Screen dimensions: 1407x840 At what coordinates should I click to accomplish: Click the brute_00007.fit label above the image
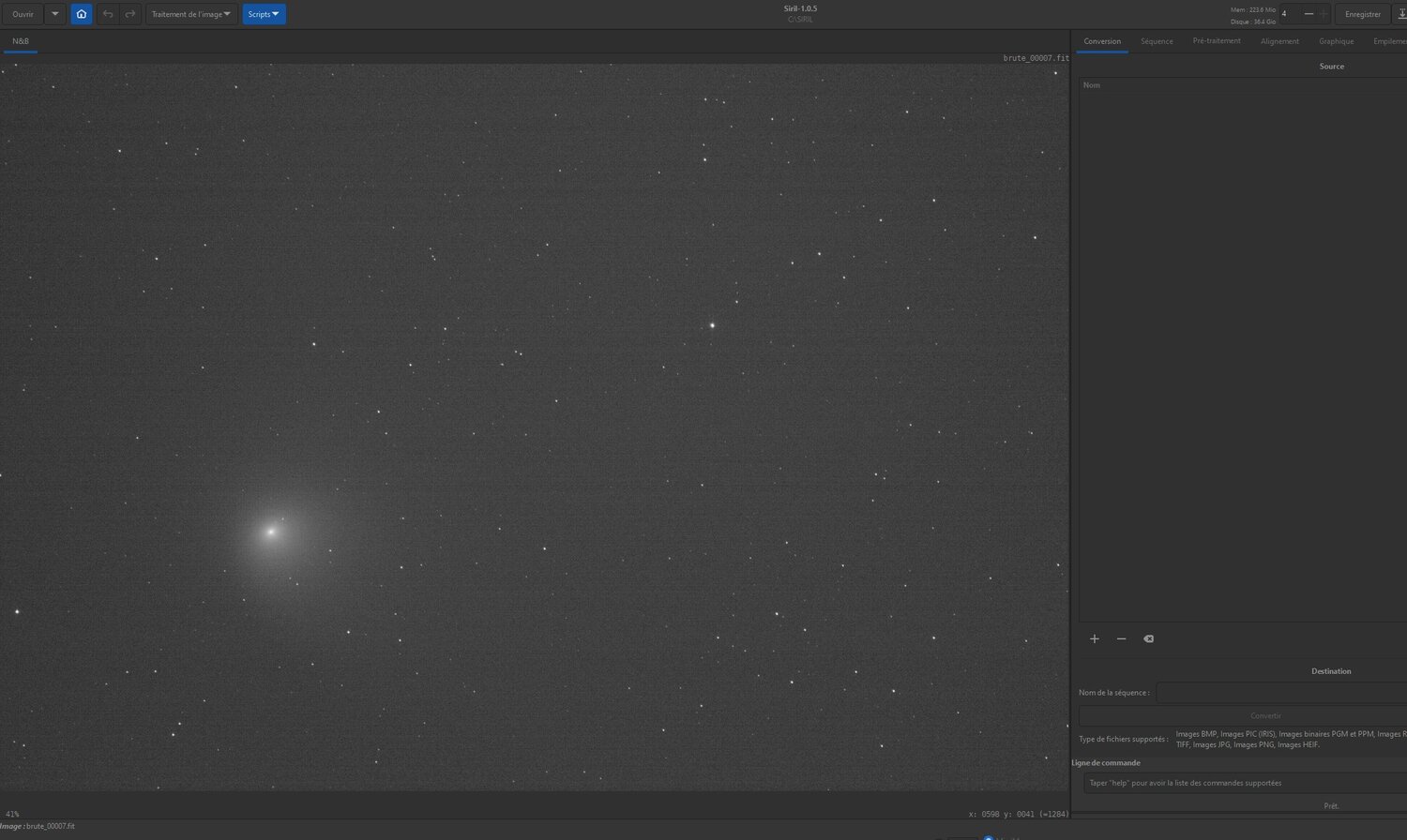(x=1036, y=58)
